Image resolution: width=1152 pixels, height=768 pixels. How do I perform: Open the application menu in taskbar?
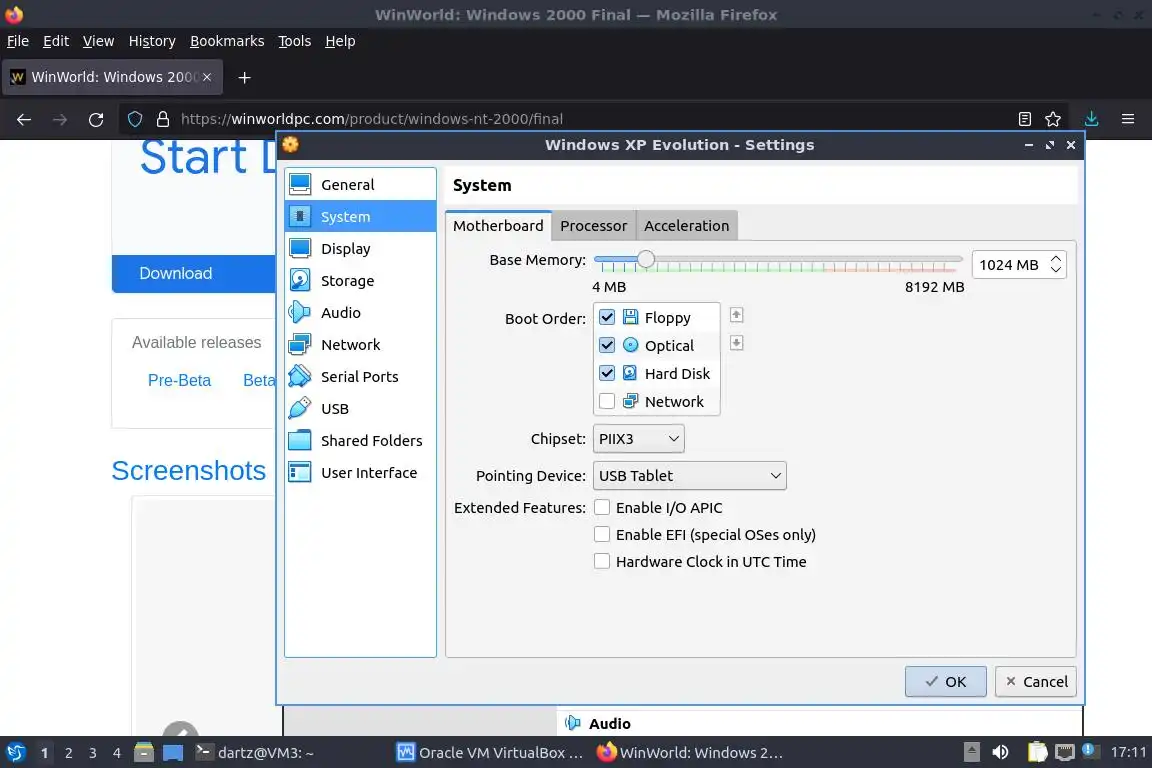pyautogui.click(x=15, y=752)
